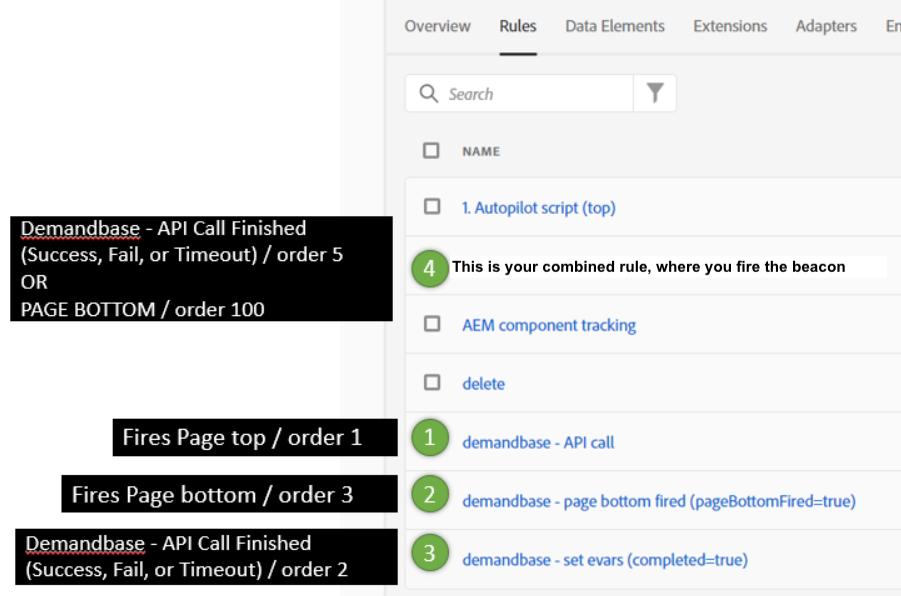
Task: Select the checkbox for the delete rule
Action: click(432, 383)
